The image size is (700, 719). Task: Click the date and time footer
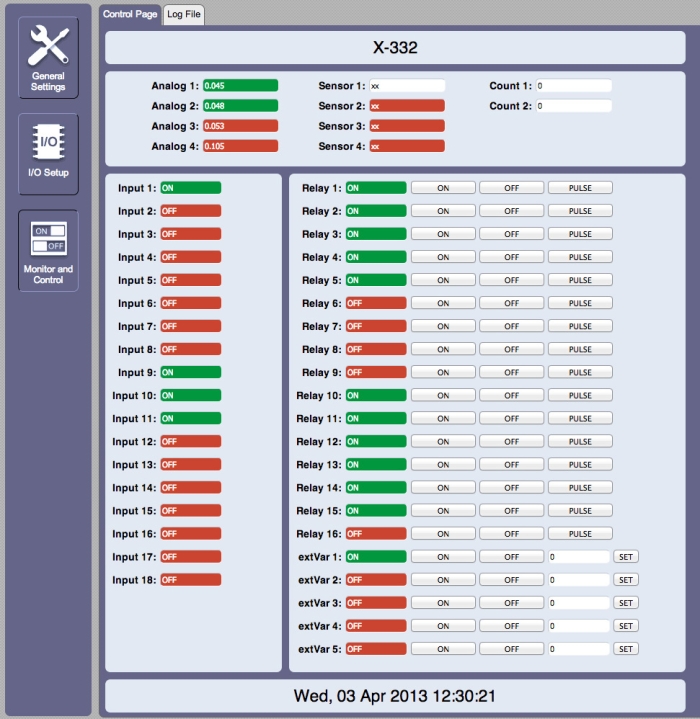[395, 696]
